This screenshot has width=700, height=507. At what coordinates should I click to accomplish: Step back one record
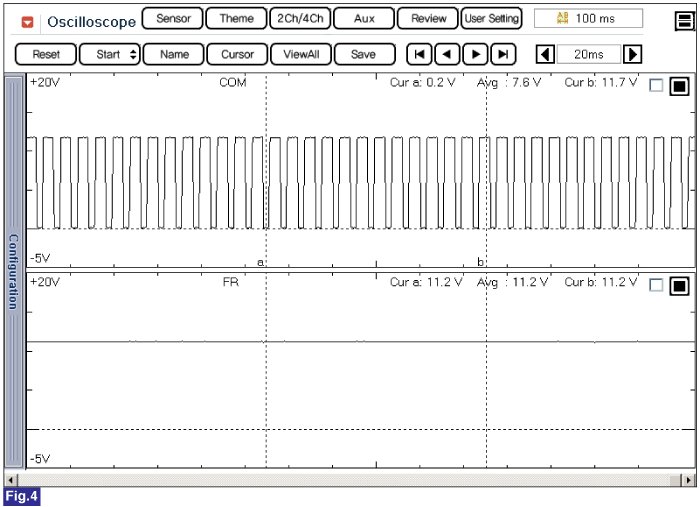click(x=447, y=54)
